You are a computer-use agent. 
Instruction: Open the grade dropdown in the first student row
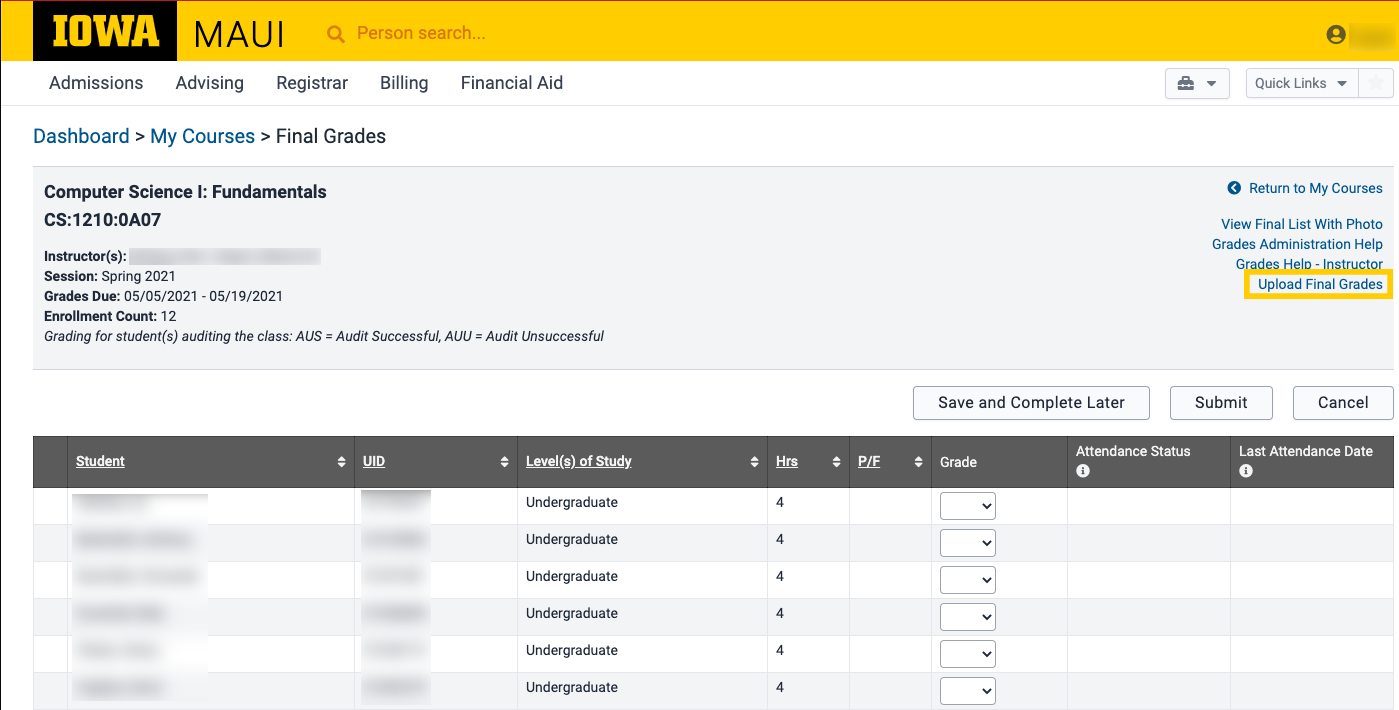pyautogui.click(x=967, y=507)
